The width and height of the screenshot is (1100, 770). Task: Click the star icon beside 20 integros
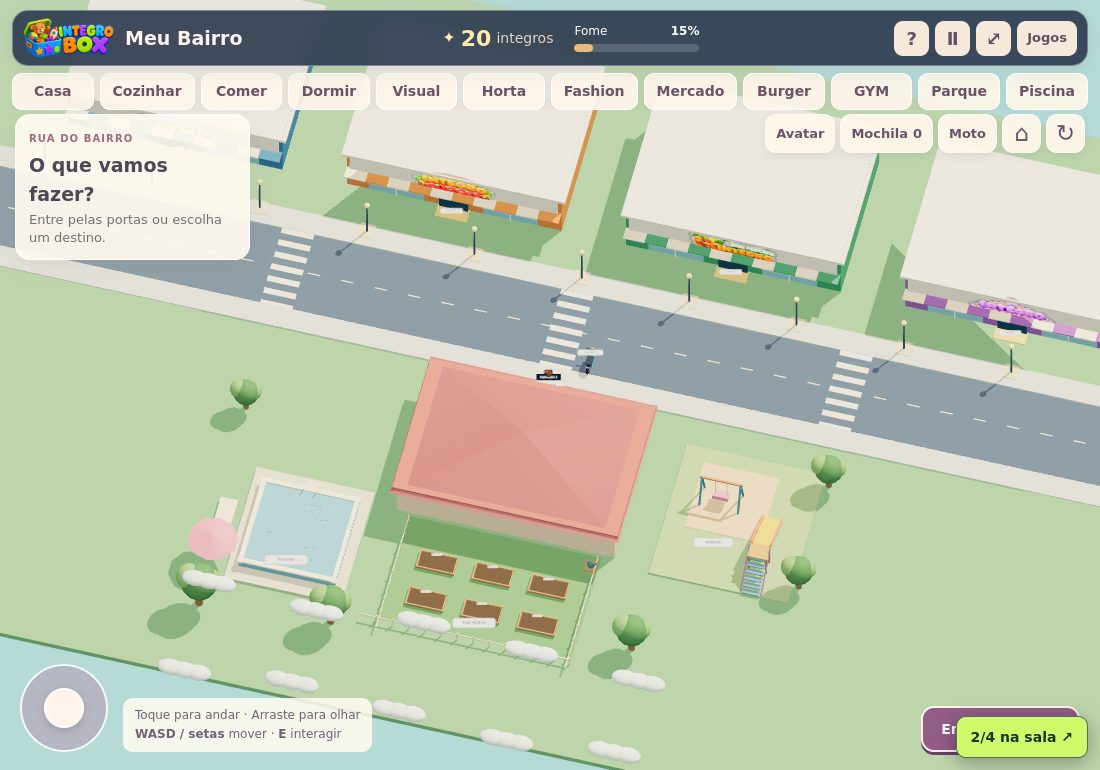click(x=449, y=38)
